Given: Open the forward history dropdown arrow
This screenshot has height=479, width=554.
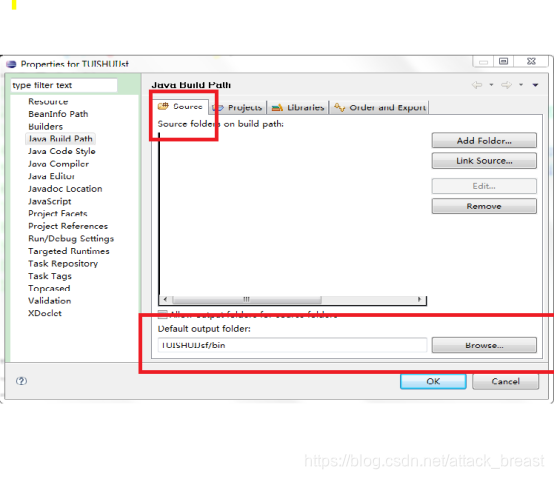Looking at the screenshot, I should point(521,85).
